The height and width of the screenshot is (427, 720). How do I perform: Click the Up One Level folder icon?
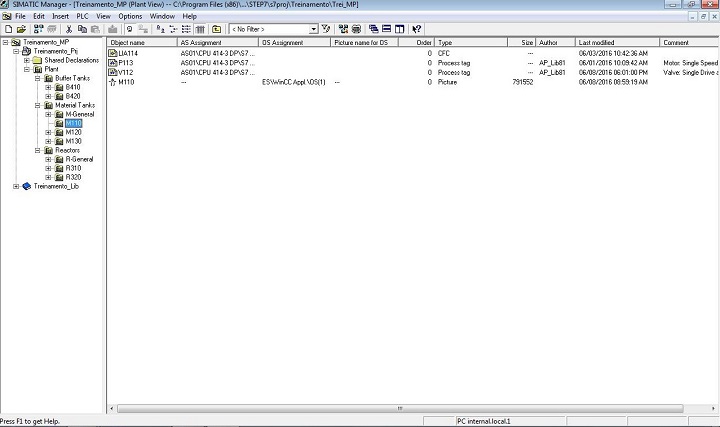click(x=216, y=29)
